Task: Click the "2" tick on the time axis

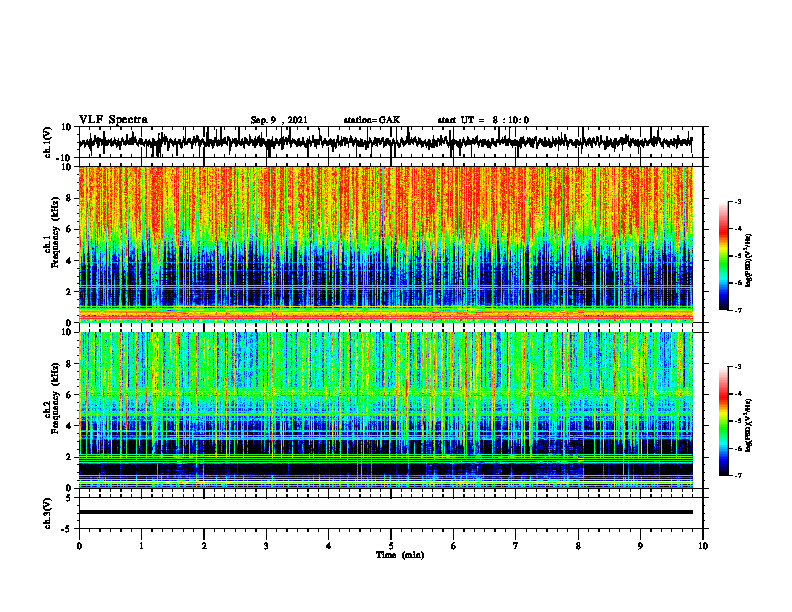Action: pyautogui.click(x=204, y=546)
